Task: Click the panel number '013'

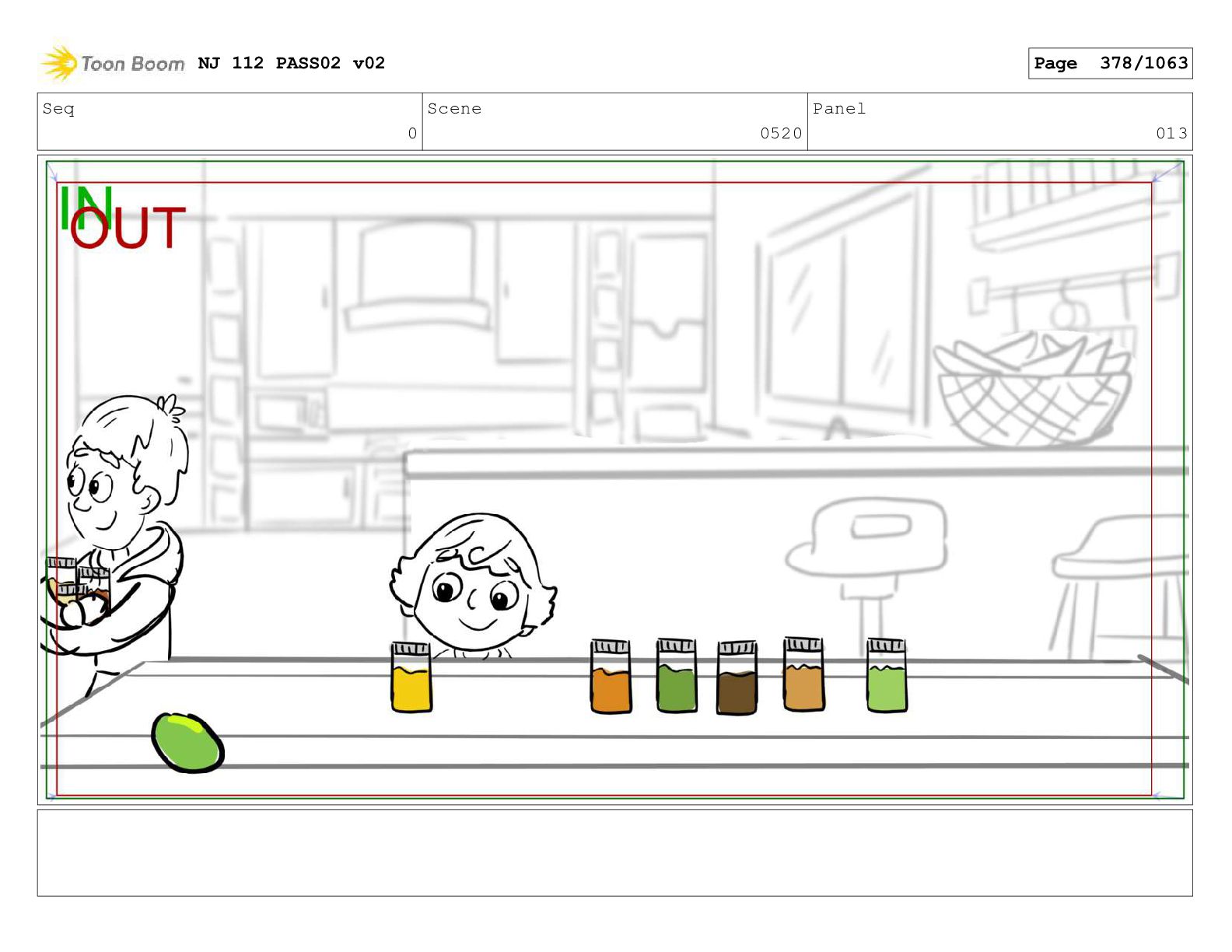Action: (1171, 133)
